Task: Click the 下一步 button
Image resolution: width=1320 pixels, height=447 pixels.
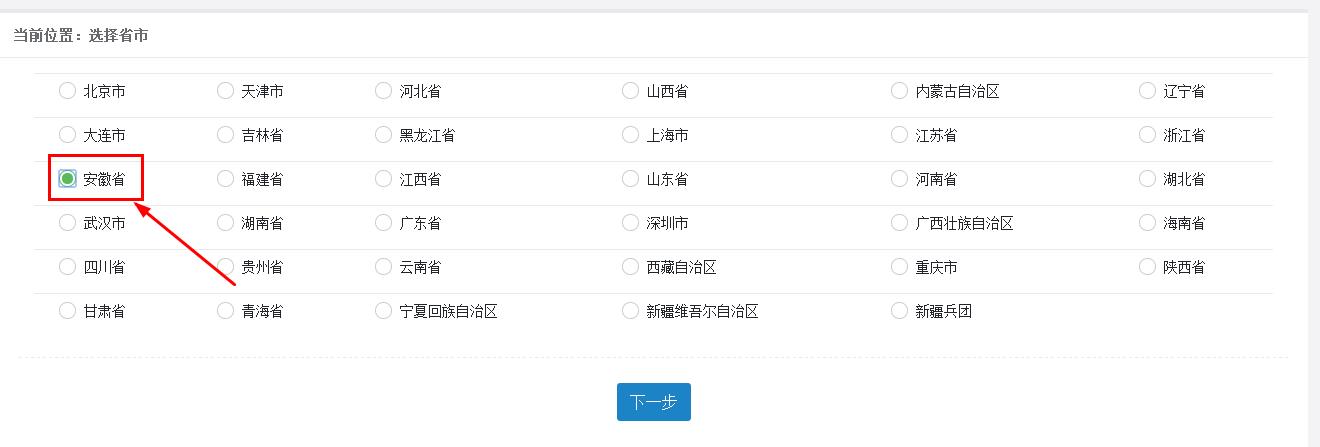Action: tap(653, 402)
